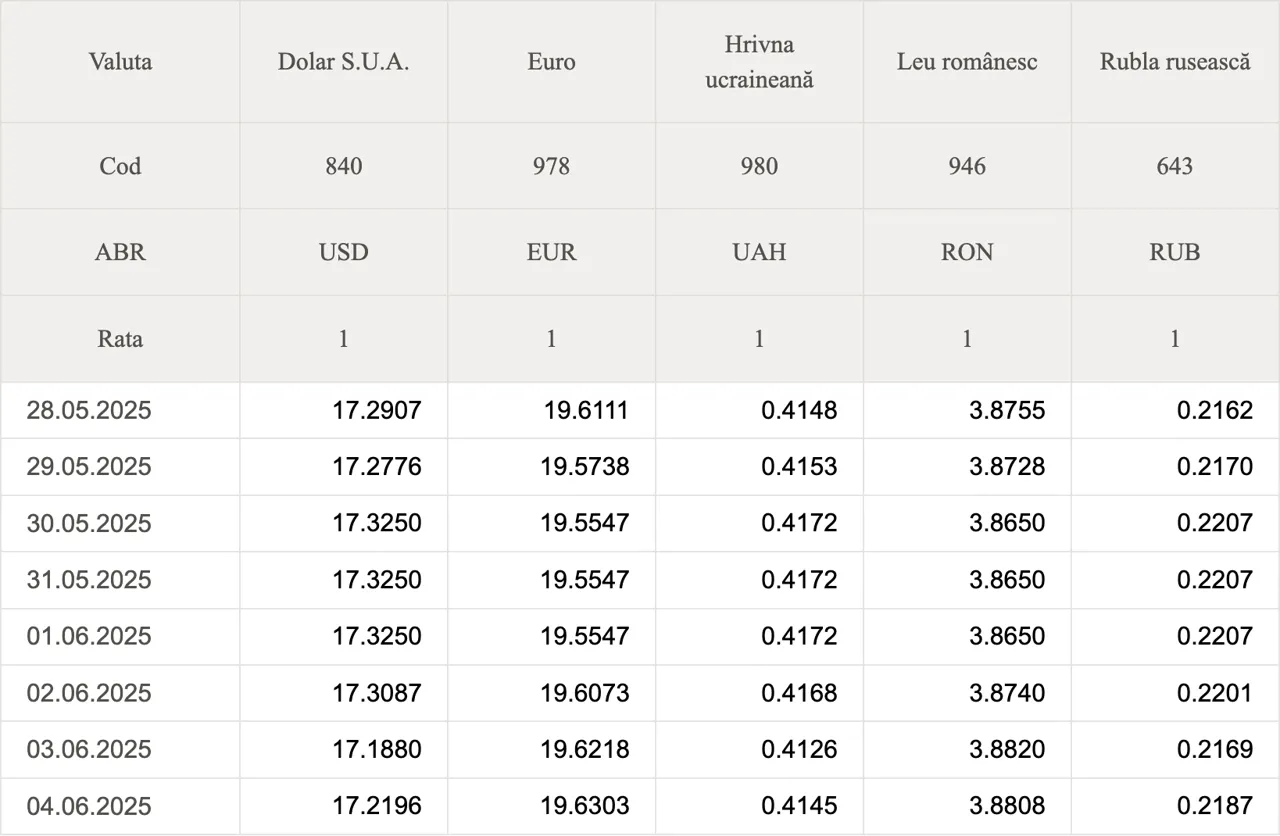
Task: Select the code 980 cell
Action: click(759, 166)
